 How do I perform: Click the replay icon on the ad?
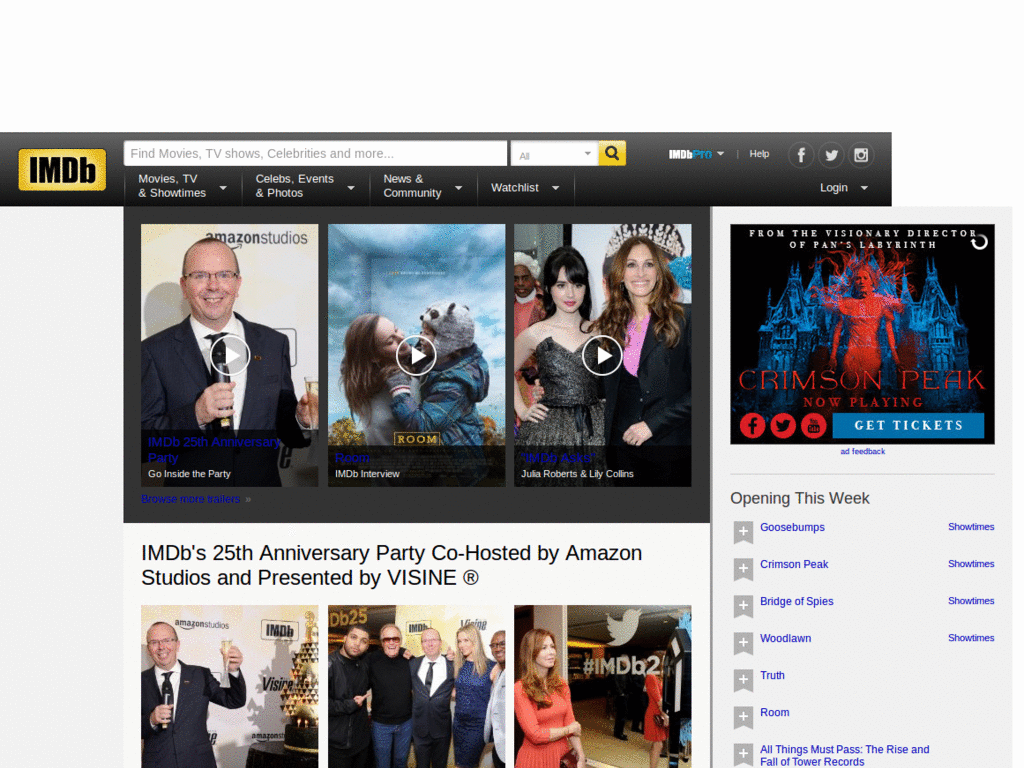(979, 242)
